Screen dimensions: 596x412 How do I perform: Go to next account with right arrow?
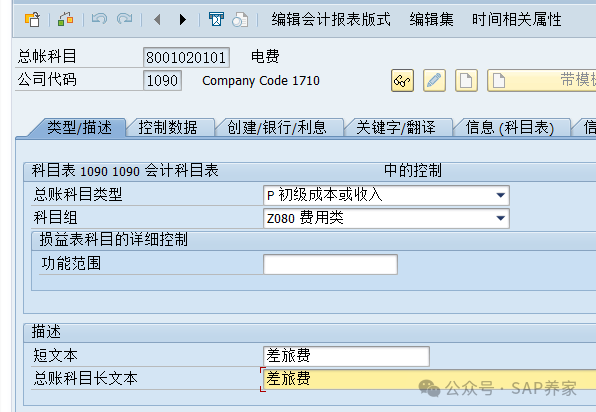point(183,19)
